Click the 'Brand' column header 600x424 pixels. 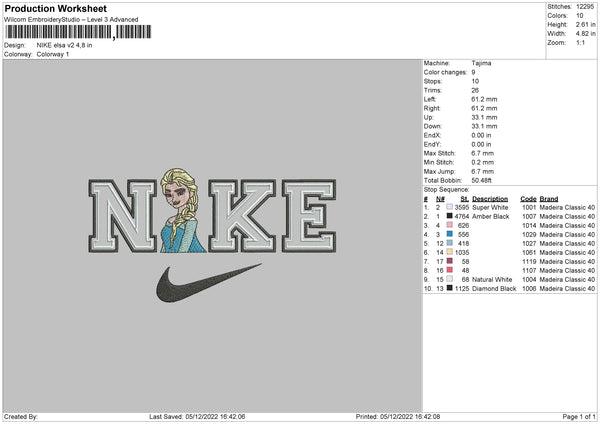[x=549, y=199]
